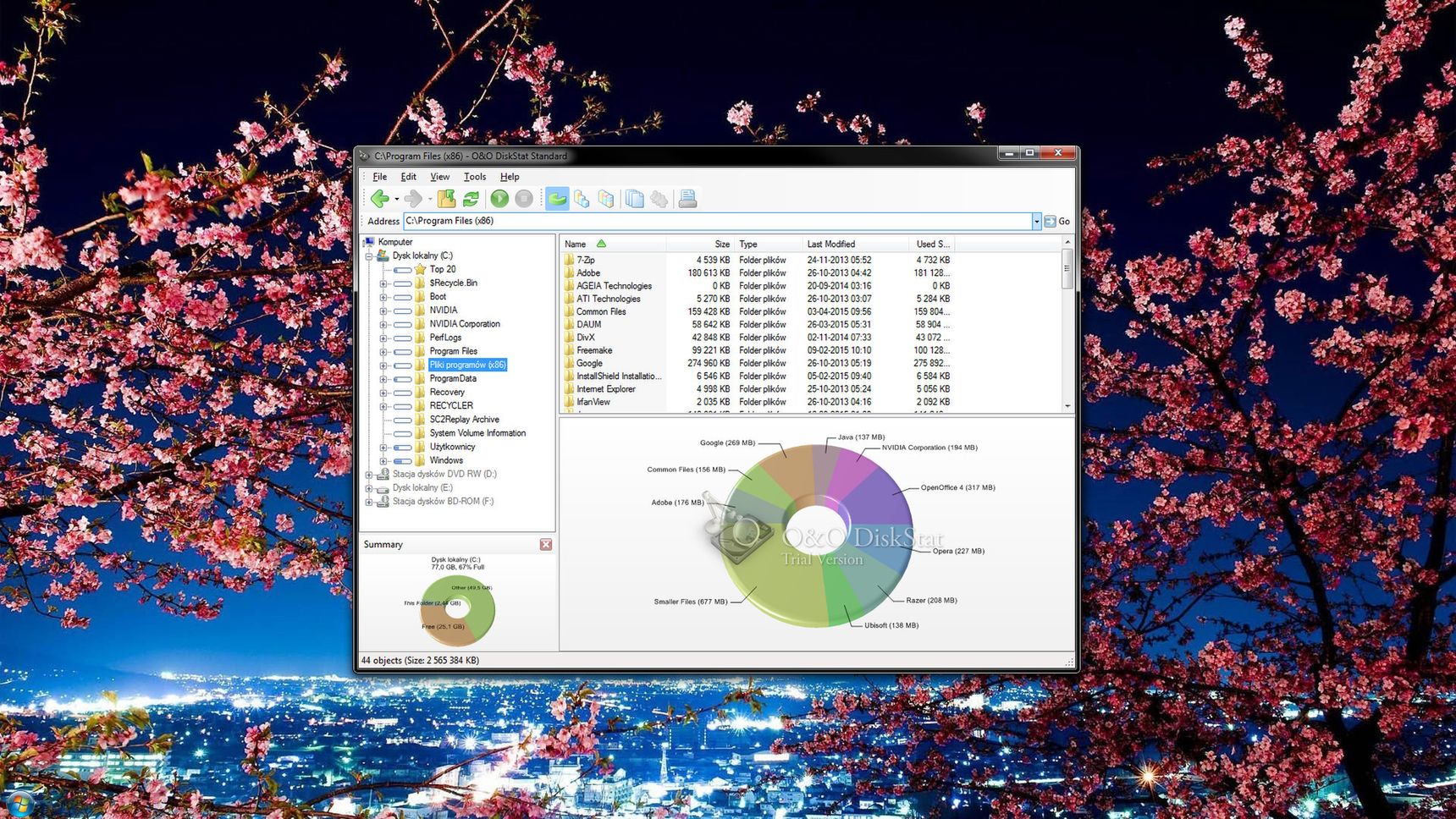
Task: Open the Edit menu
Action: pos(408,177)
